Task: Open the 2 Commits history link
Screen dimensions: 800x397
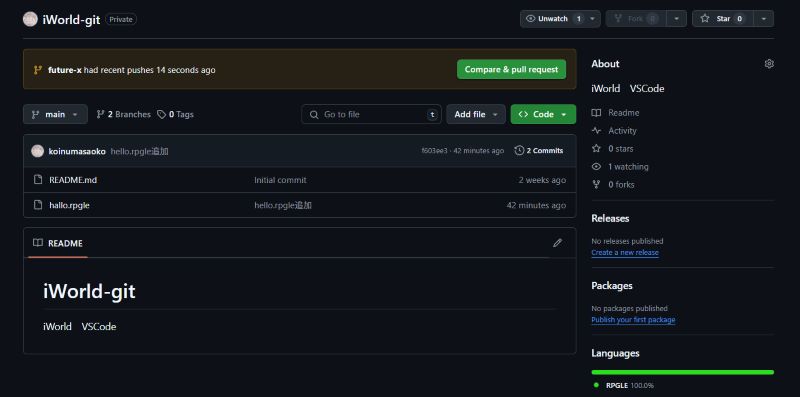Action: pos(539,151)
